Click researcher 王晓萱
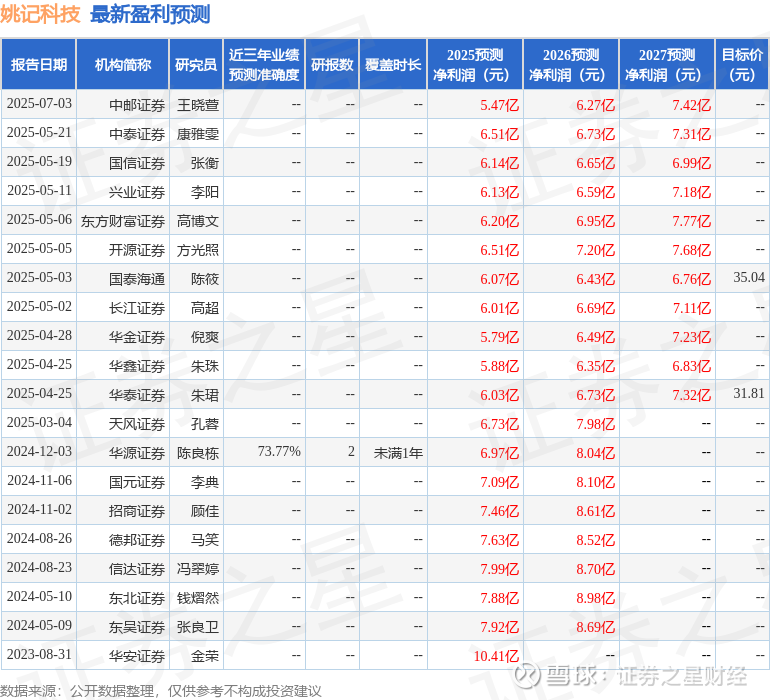 198,105
